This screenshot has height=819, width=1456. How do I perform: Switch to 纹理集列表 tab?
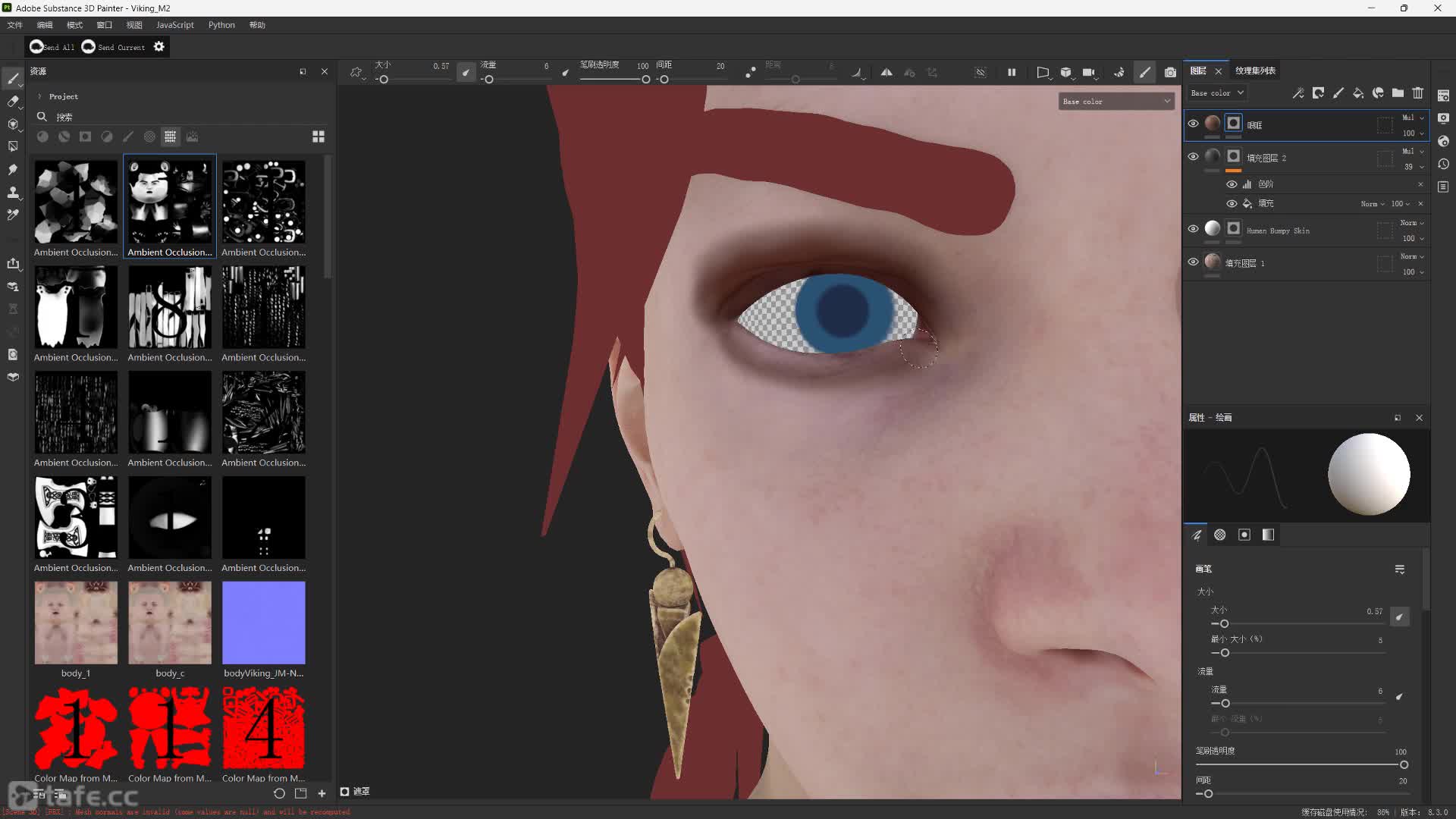[x=1255, y=71]
